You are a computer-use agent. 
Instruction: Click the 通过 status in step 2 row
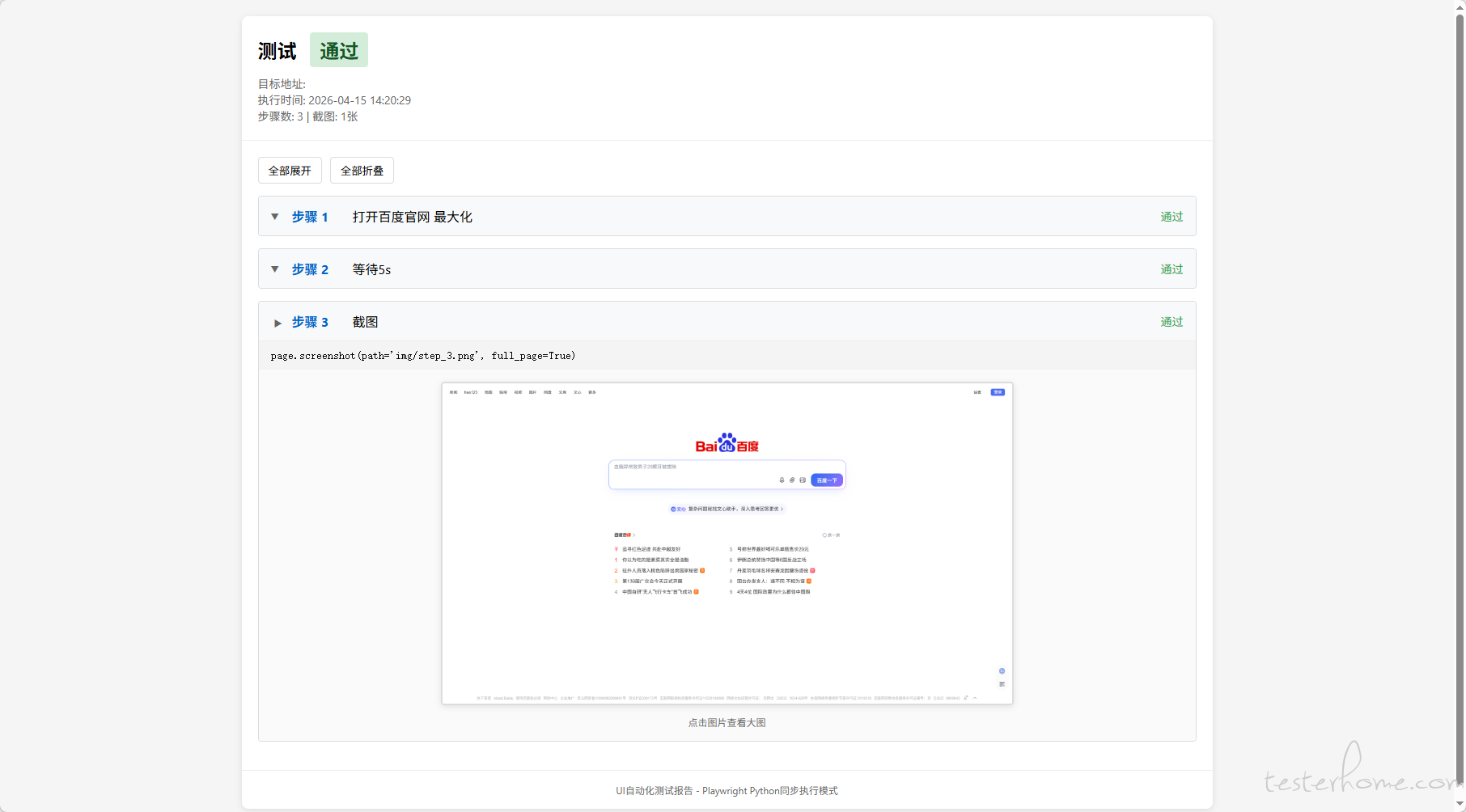[1171, 269]
